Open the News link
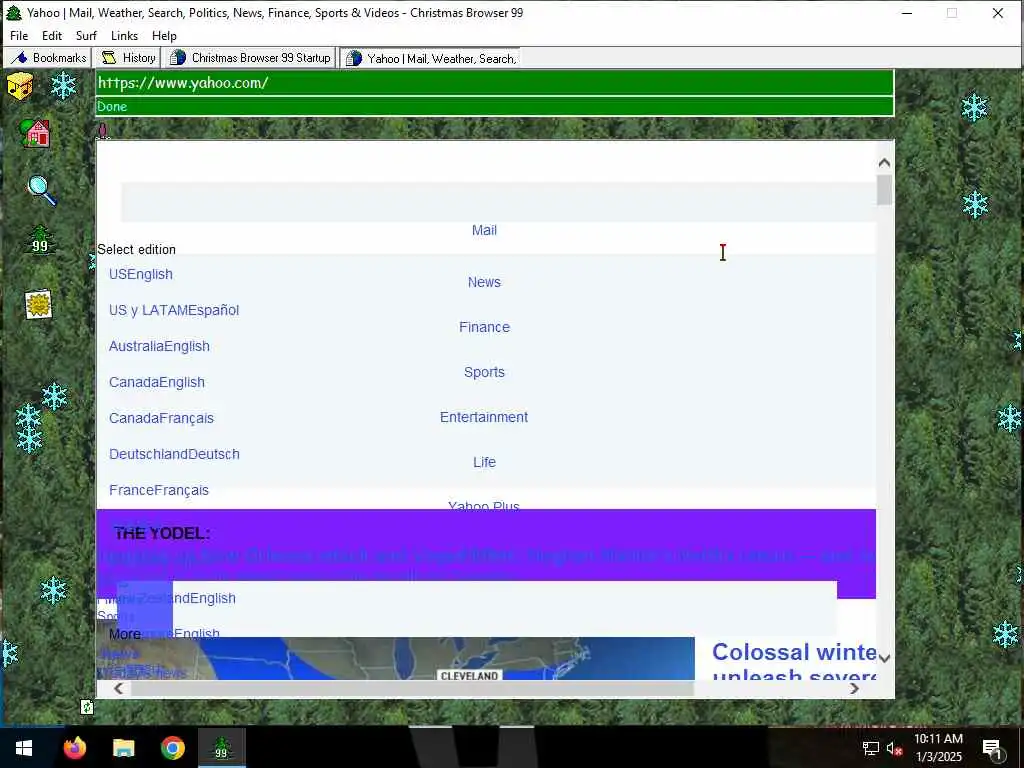The width and height of the screenshot is (1024, 768). click(x=484, y=282)
